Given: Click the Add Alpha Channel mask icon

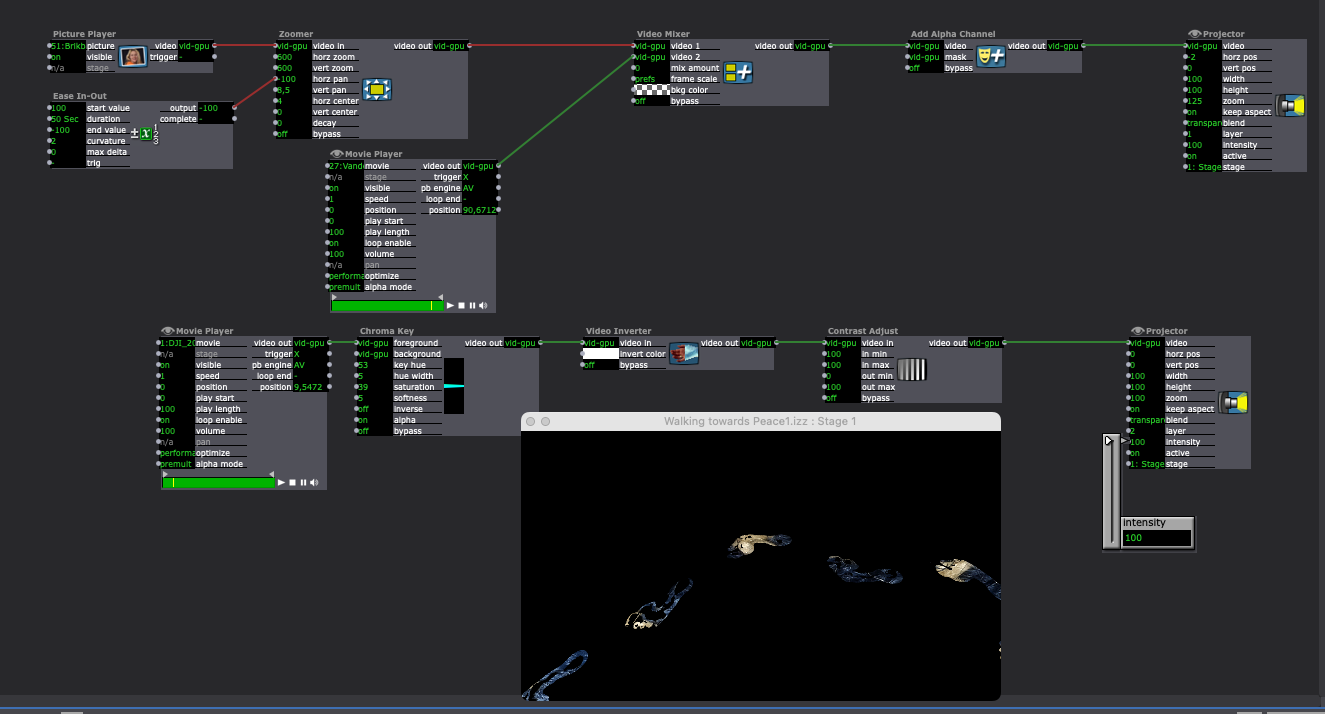Looking at the screenshot, I should [991, 57].
